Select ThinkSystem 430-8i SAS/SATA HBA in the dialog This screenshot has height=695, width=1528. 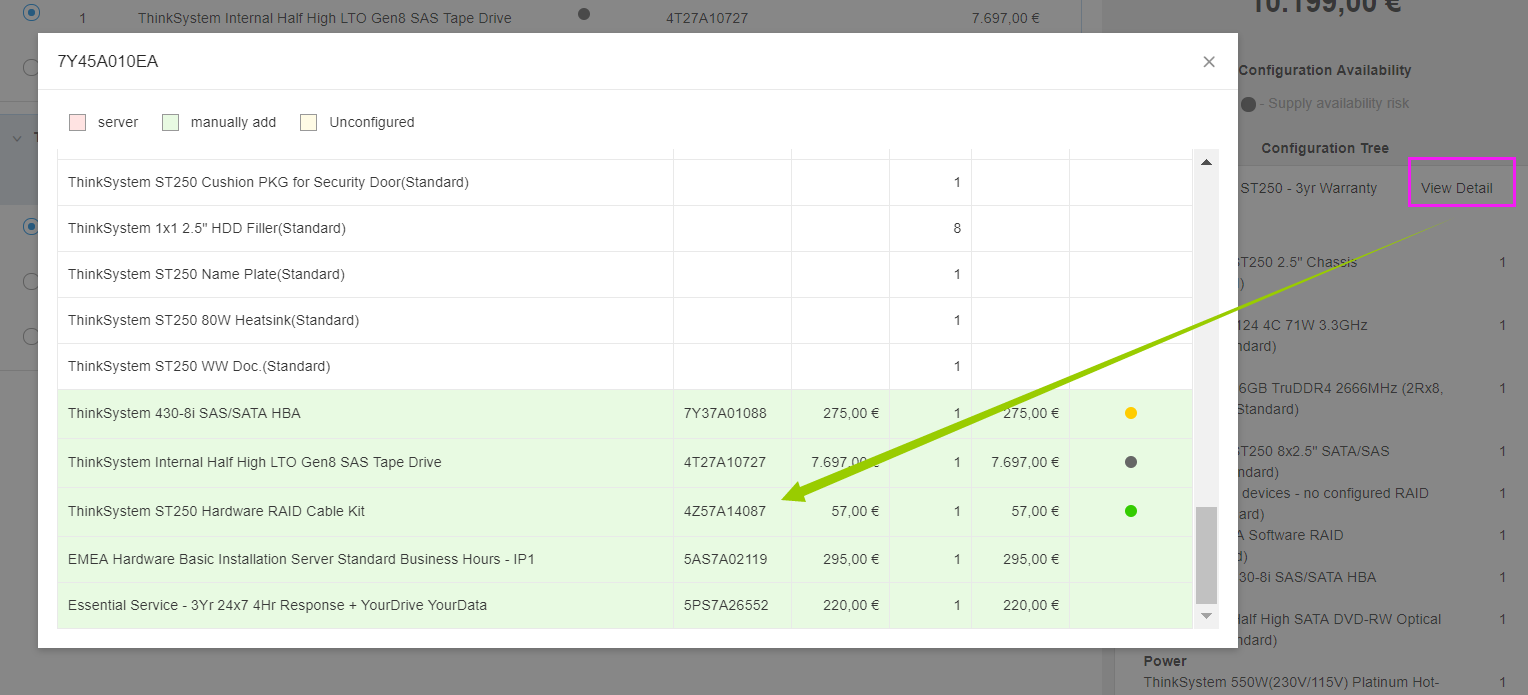pos(184,413)
